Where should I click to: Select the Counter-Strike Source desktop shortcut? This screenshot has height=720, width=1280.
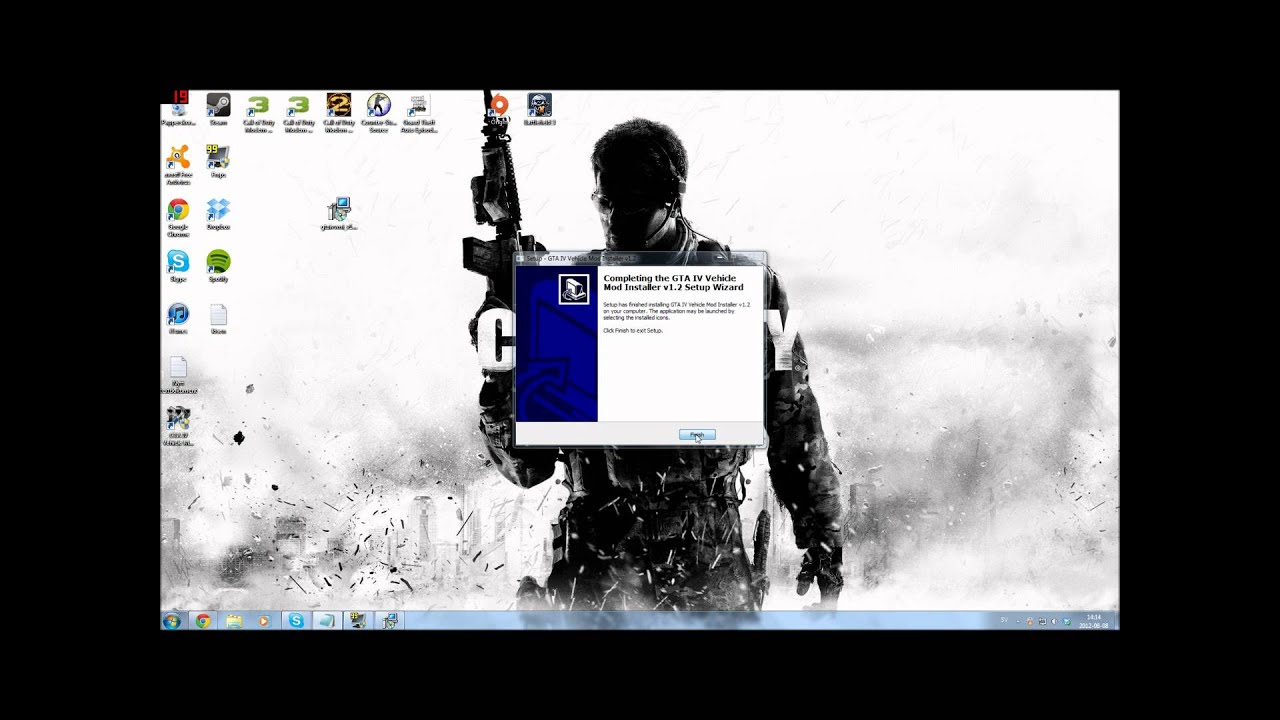tap(378, 113)
